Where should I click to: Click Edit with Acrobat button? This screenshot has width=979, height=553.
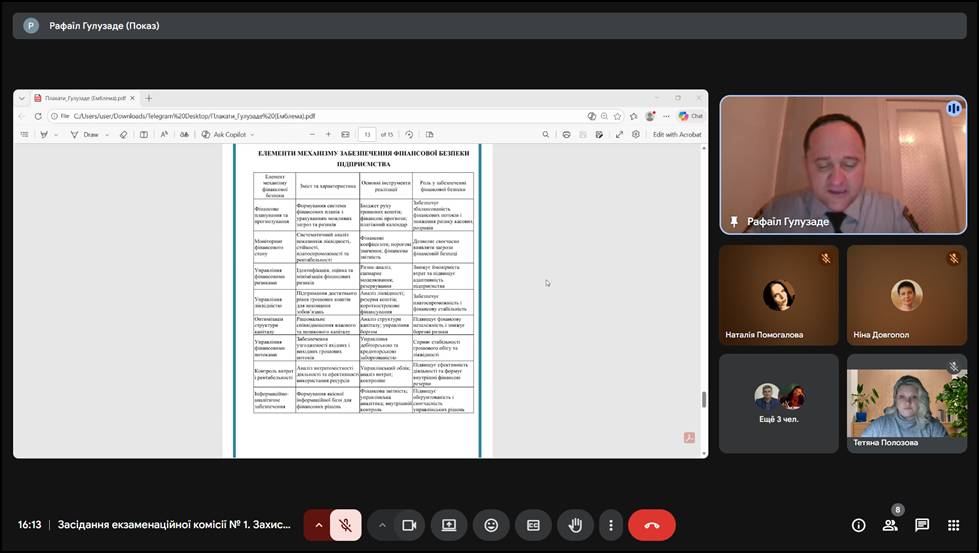[677, 134]
